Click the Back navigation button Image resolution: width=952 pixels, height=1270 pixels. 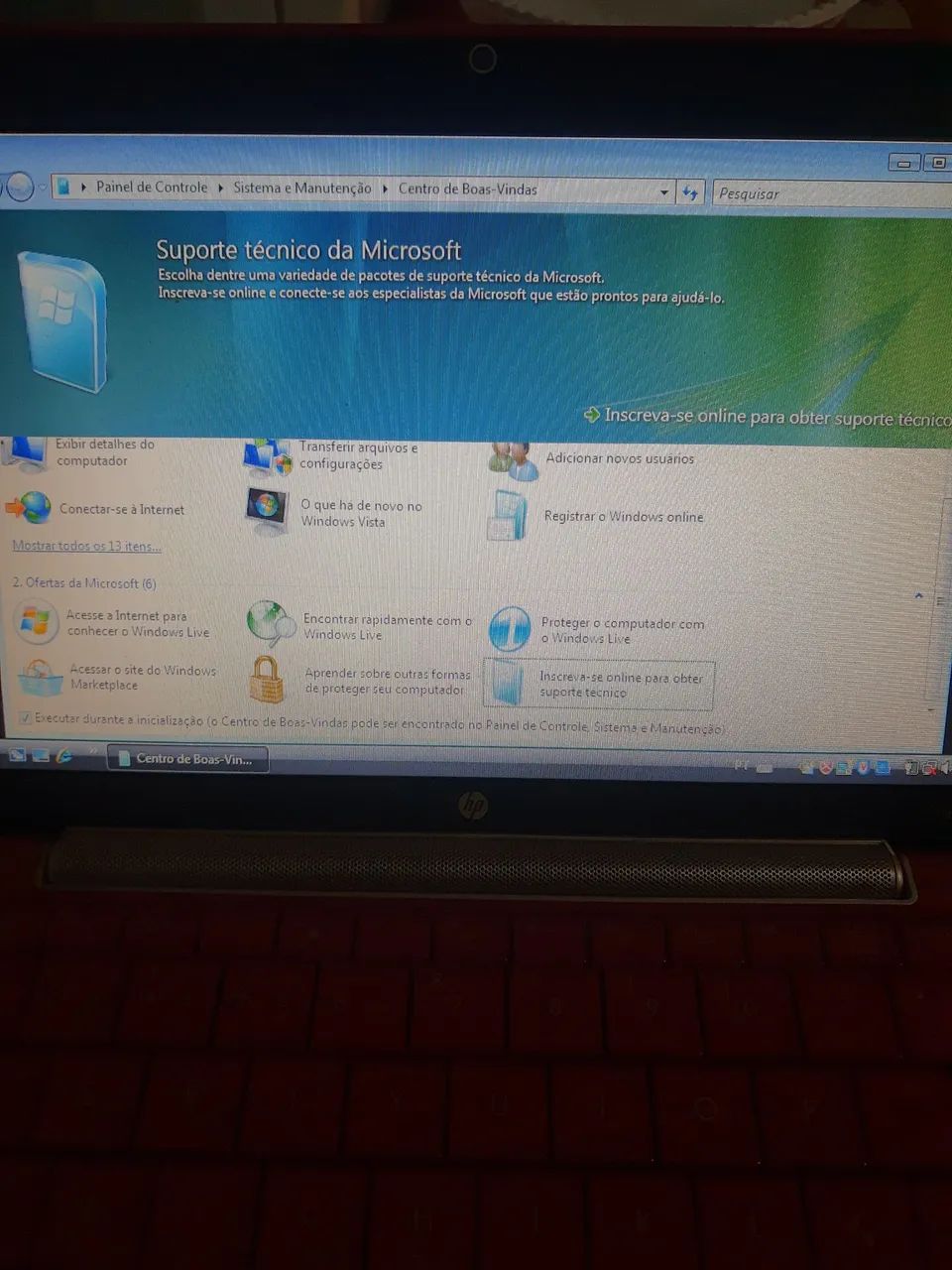[x=19, y=187]
